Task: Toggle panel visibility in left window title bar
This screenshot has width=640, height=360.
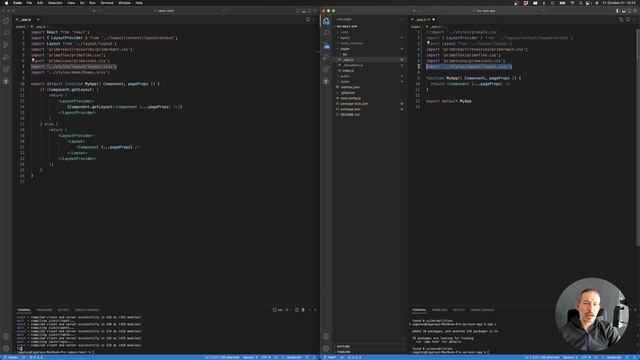Action: point(304,11)
